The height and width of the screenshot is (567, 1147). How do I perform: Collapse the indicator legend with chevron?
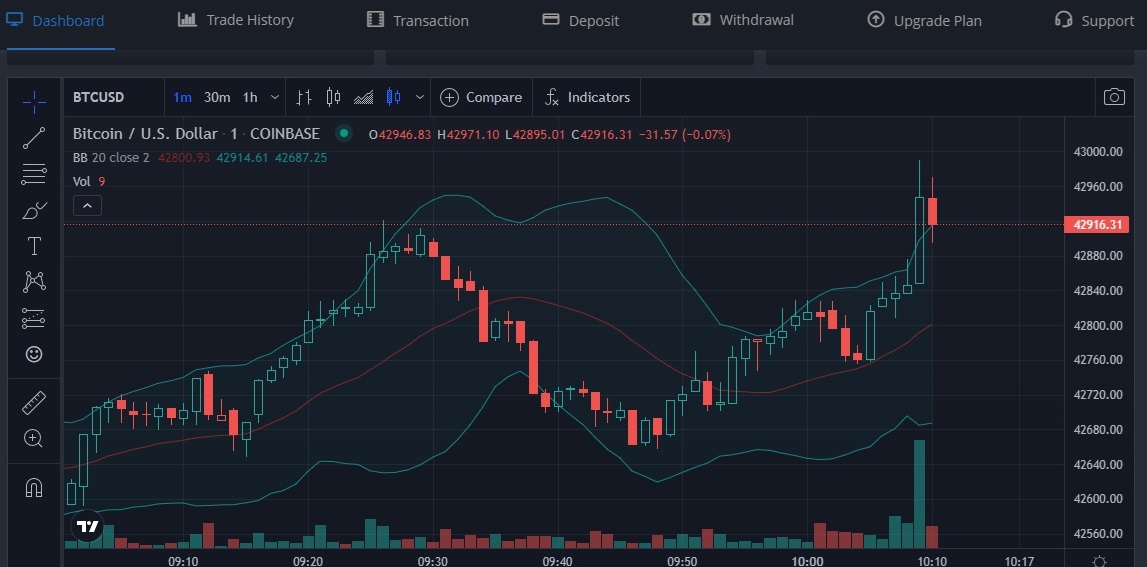point(87,206)
